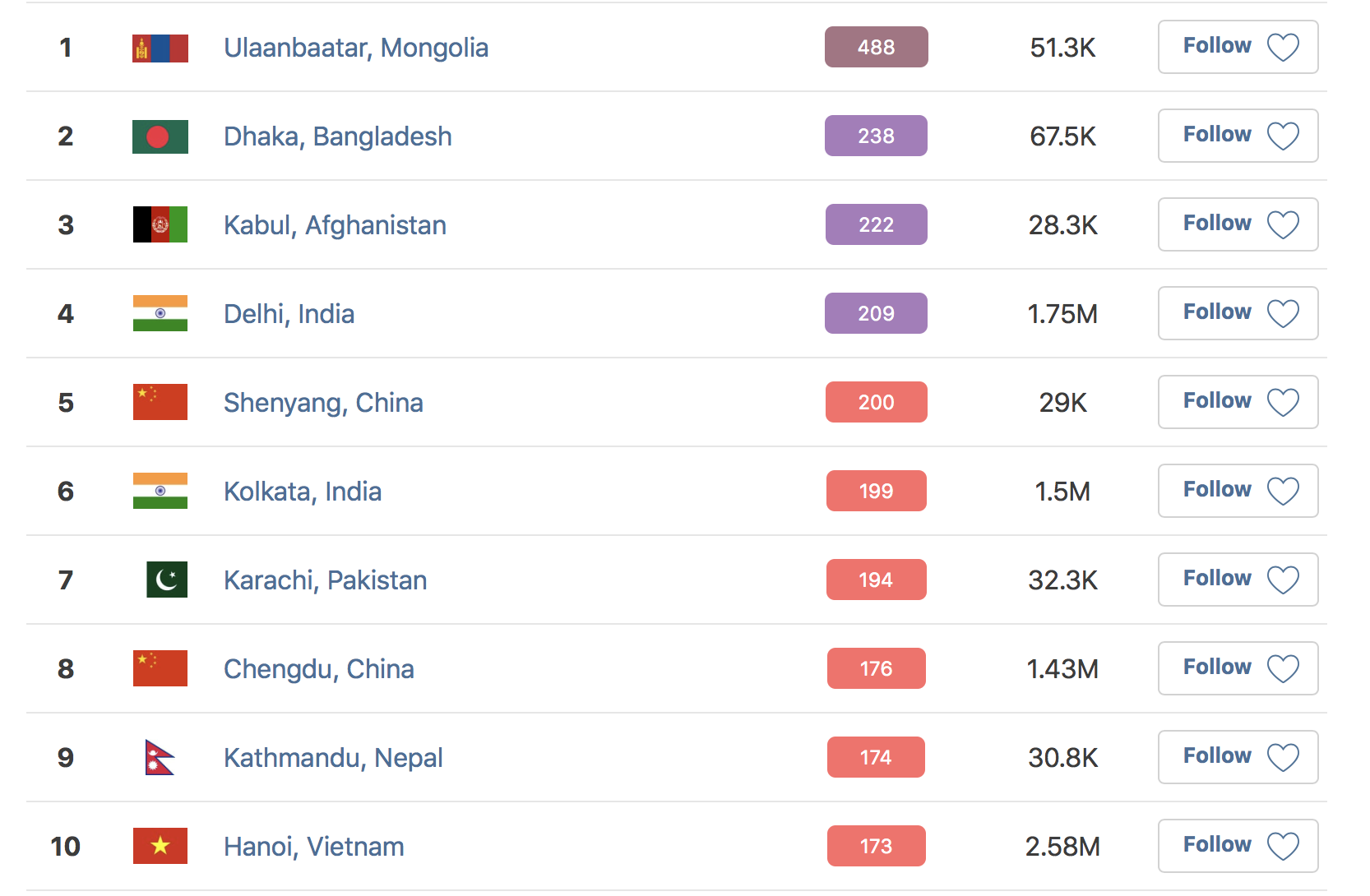This screenshot has height=896, width=1370.
Task: Click the Nepal flag icon
Action: 160,757
